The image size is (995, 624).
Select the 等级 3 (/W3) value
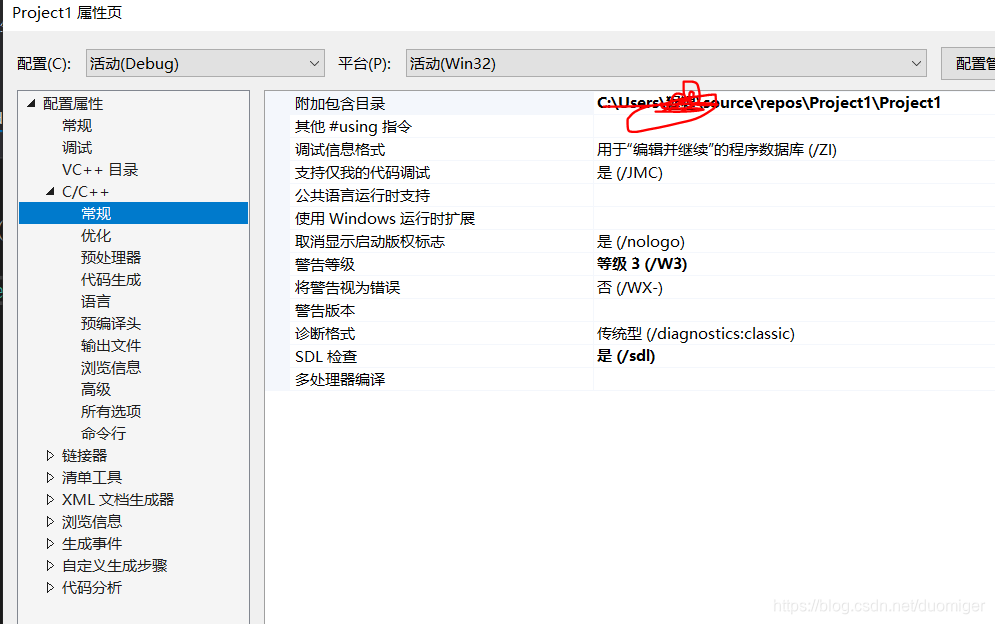(642, 264)
